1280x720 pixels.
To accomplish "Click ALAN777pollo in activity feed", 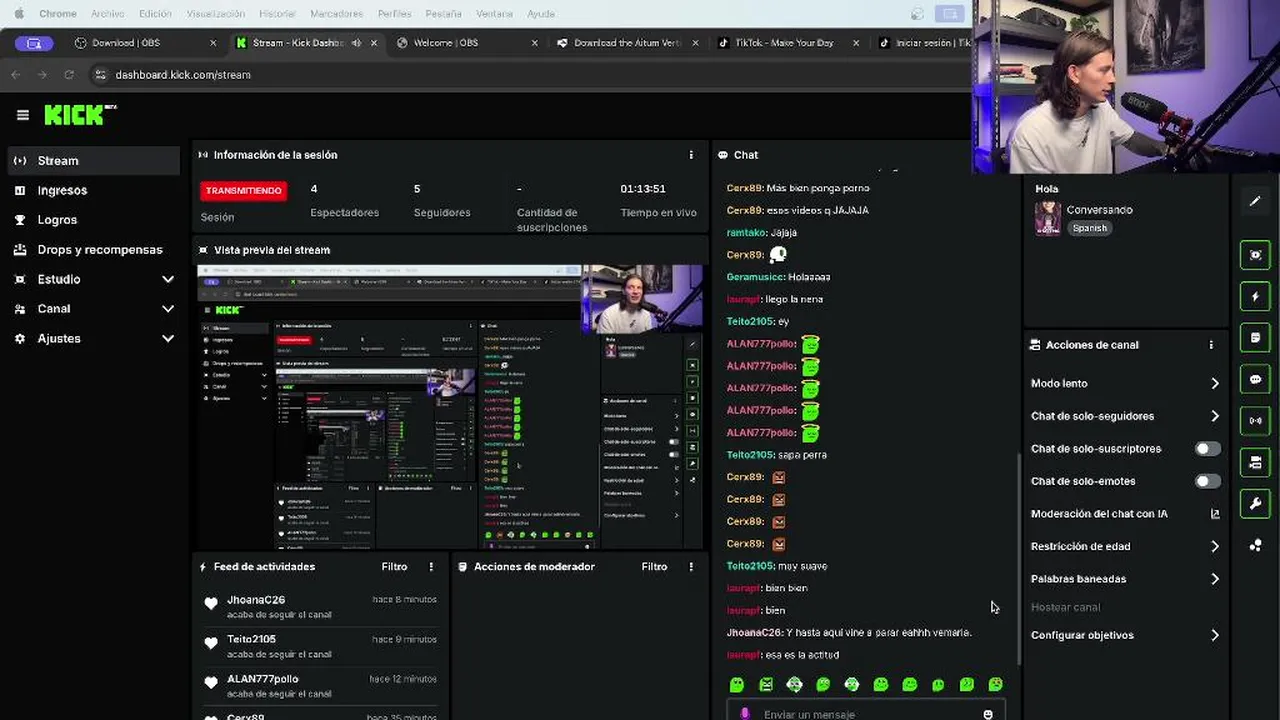I will coord(262,679).
